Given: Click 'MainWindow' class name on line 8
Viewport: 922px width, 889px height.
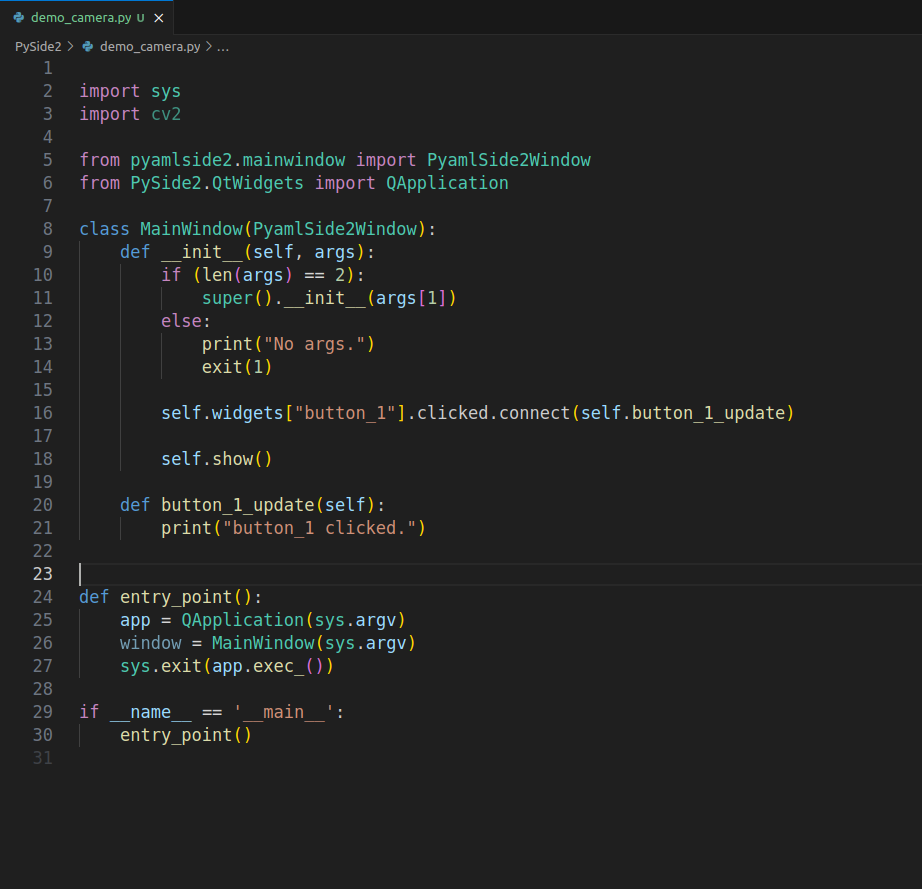Looking at the screenshot, I should point(192,229).
